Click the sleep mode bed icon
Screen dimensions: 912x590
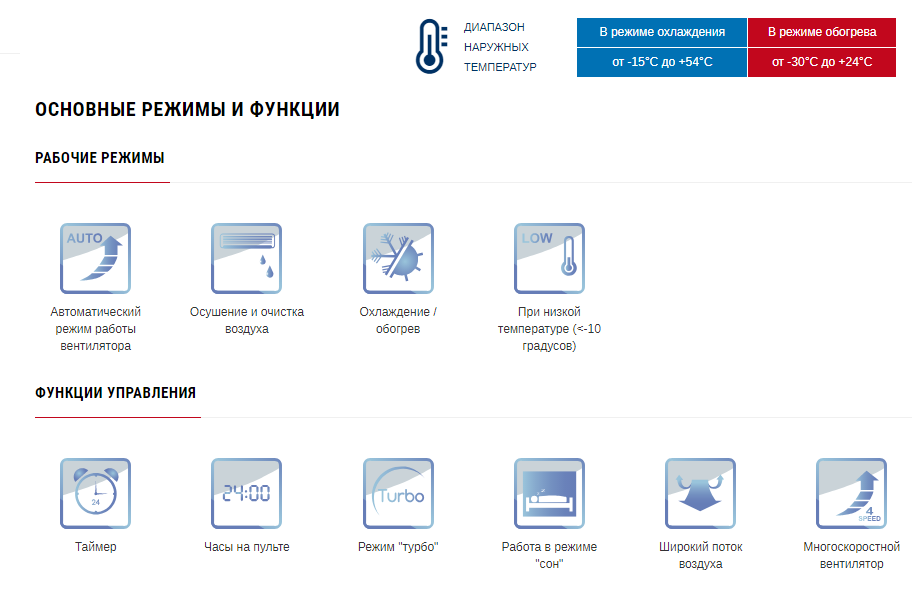click(x=549, y=493)
